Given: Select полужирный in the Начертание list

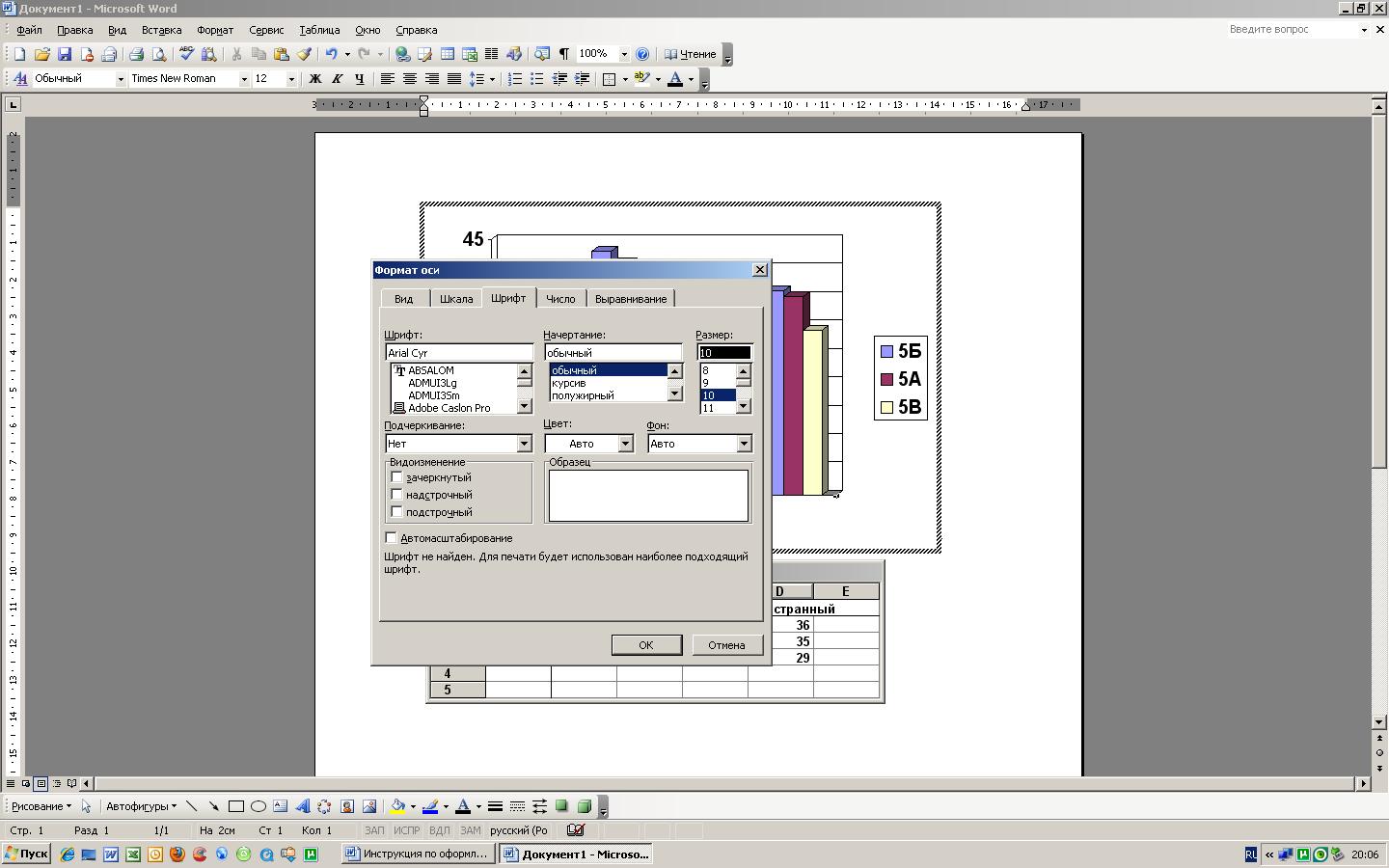Looking at the screenshot, I should pyautogui.click(x=608, y=395).
